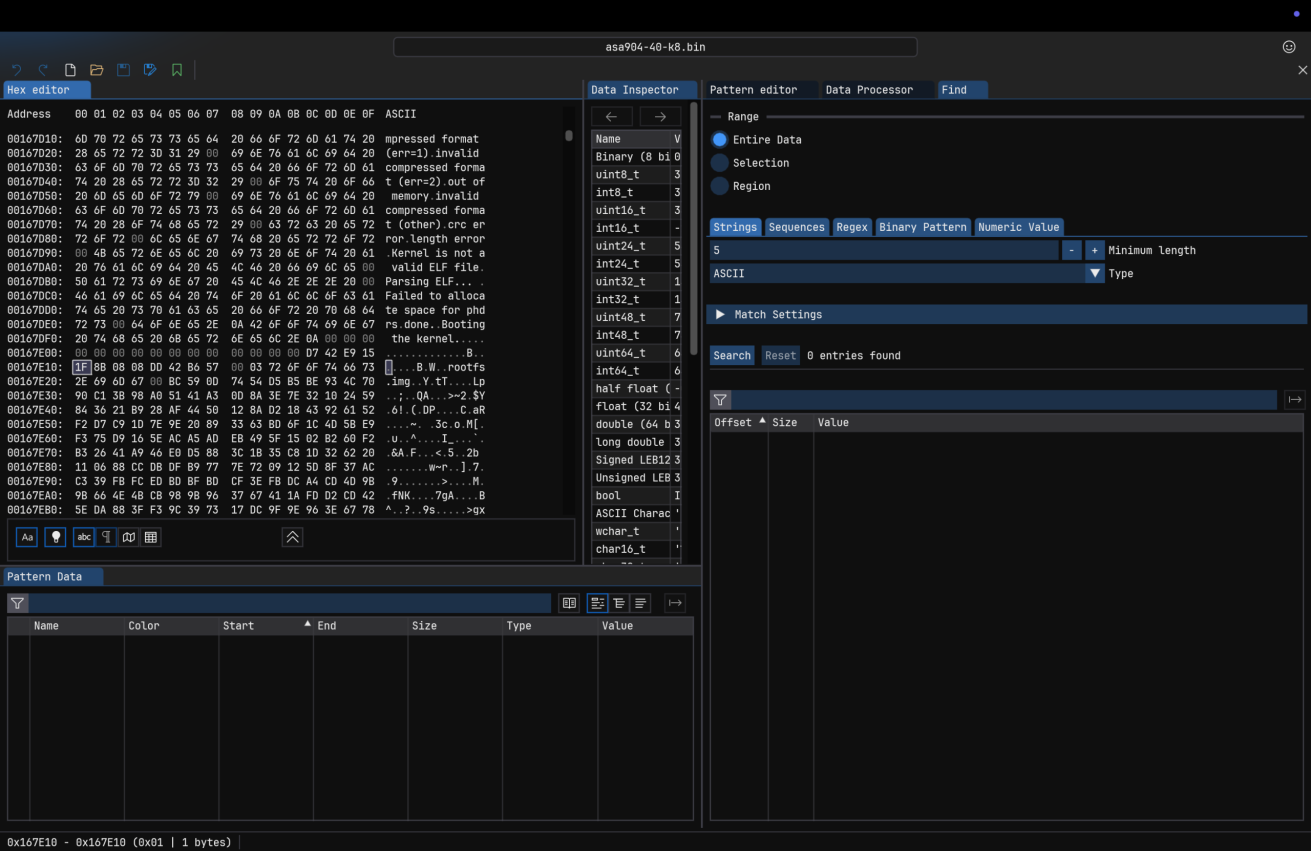The width and height of the screenshot is (1311, 851).
Task: Switch to the Strings search tab
Action: click(x=735, y=227)
